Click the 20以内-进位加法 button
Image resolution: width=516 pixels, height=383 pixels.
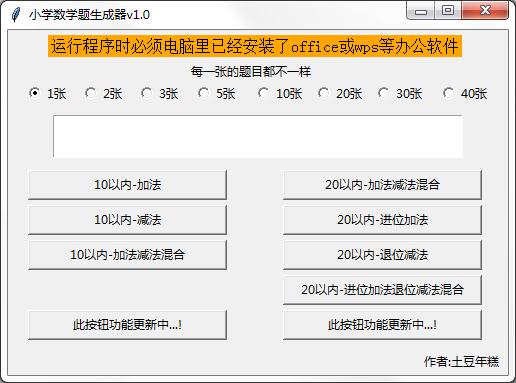pos(382,220)
